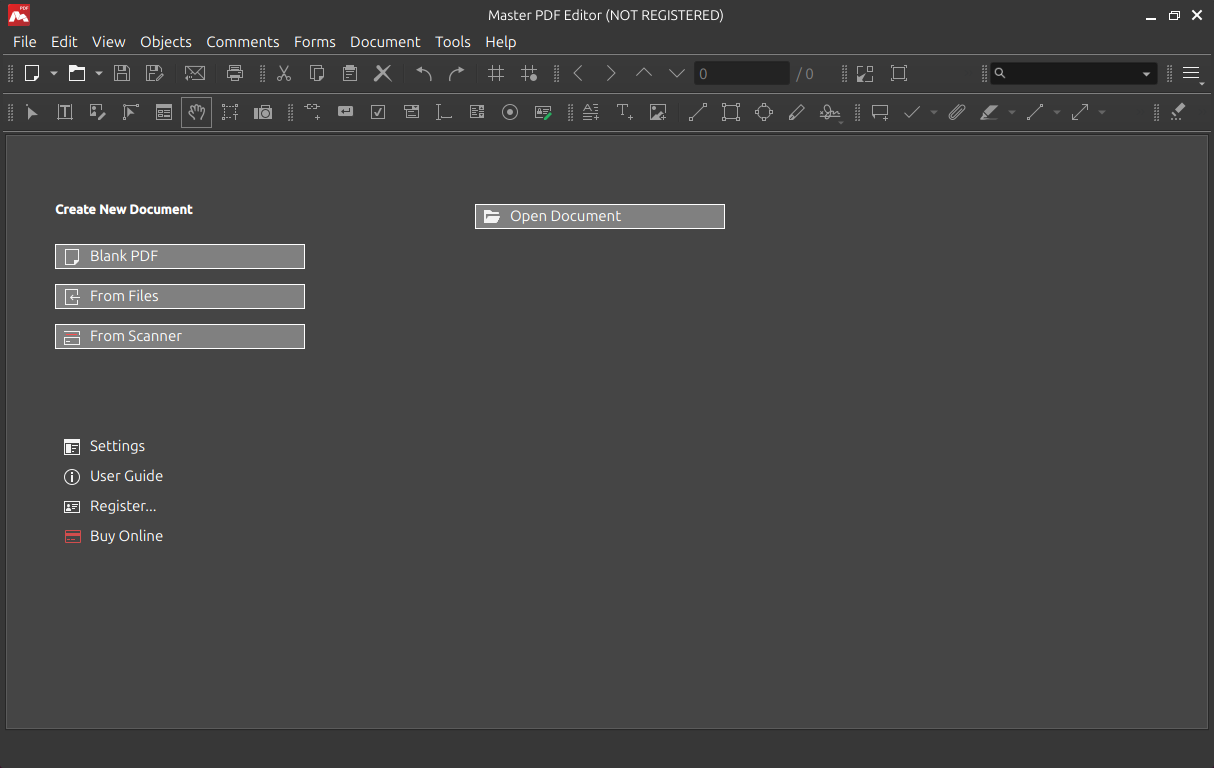Click the Save As floppy-with-pencil icon
The image size is (1214, 768).
tap(154, 73)
